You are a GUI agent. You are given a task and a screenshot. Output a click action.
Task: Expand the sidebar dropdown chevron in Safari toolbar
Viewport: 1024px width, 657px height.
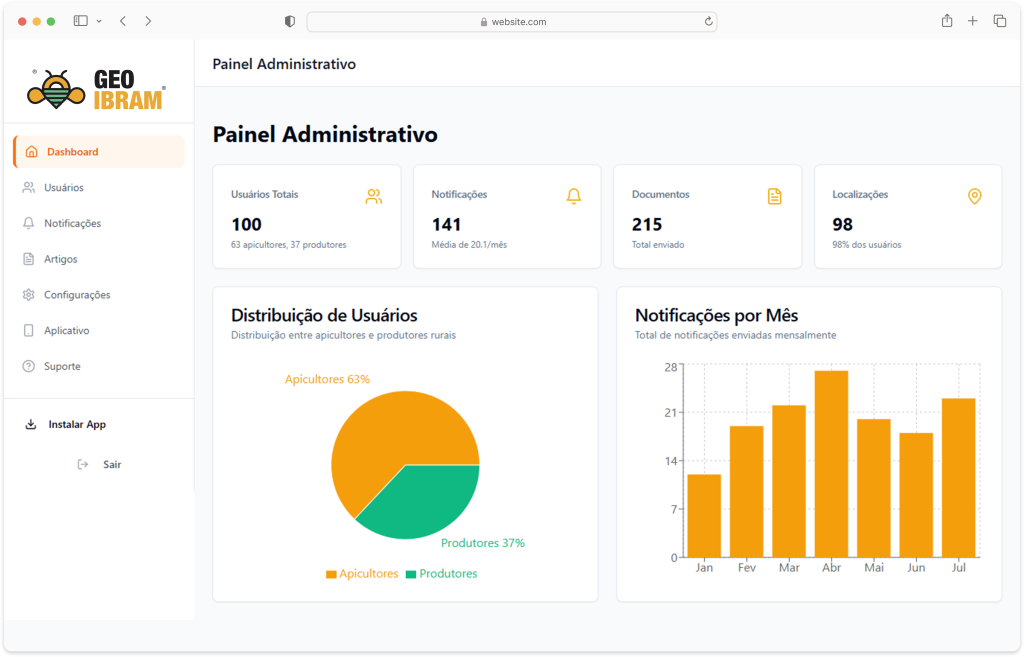coord(99,21)
